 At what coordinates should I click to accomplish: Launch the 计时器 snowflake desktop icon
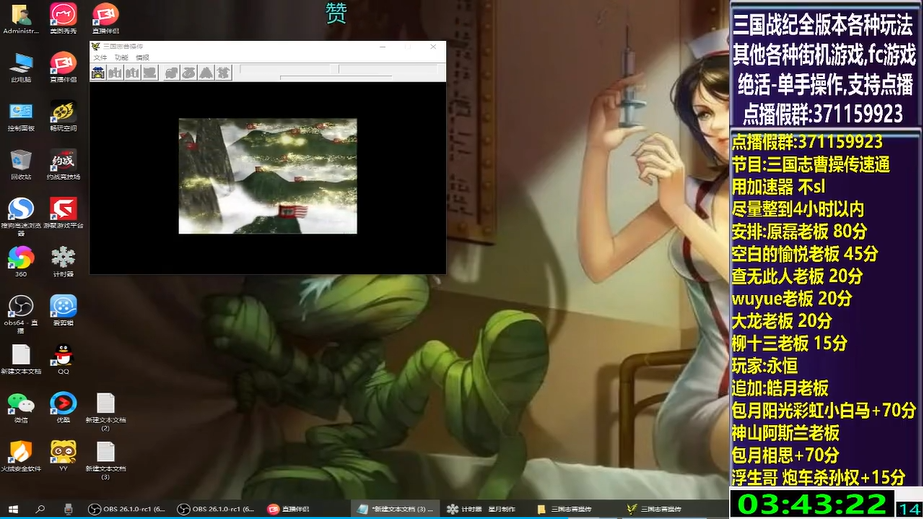click(63, 262)
